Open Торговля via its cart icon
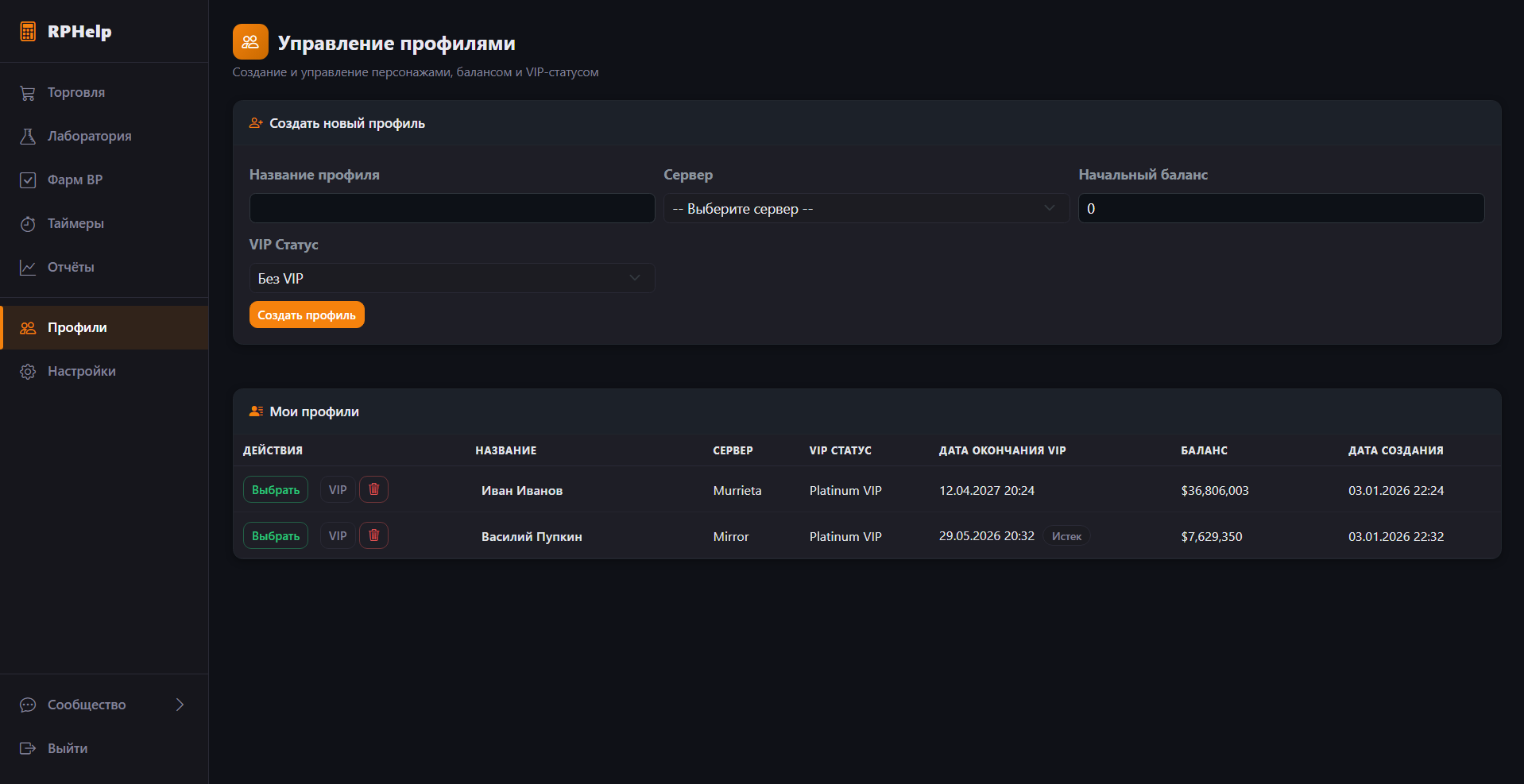Screen dimensions: 1524x784 pyautogui.click(x=28, y=93)
